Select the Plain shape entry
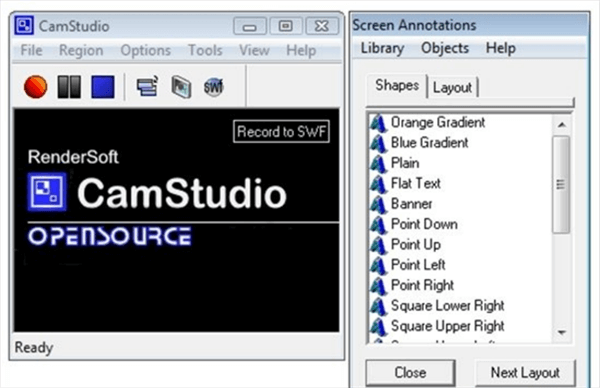This screenshot has width=600, height=388. (x=405, y=163)
